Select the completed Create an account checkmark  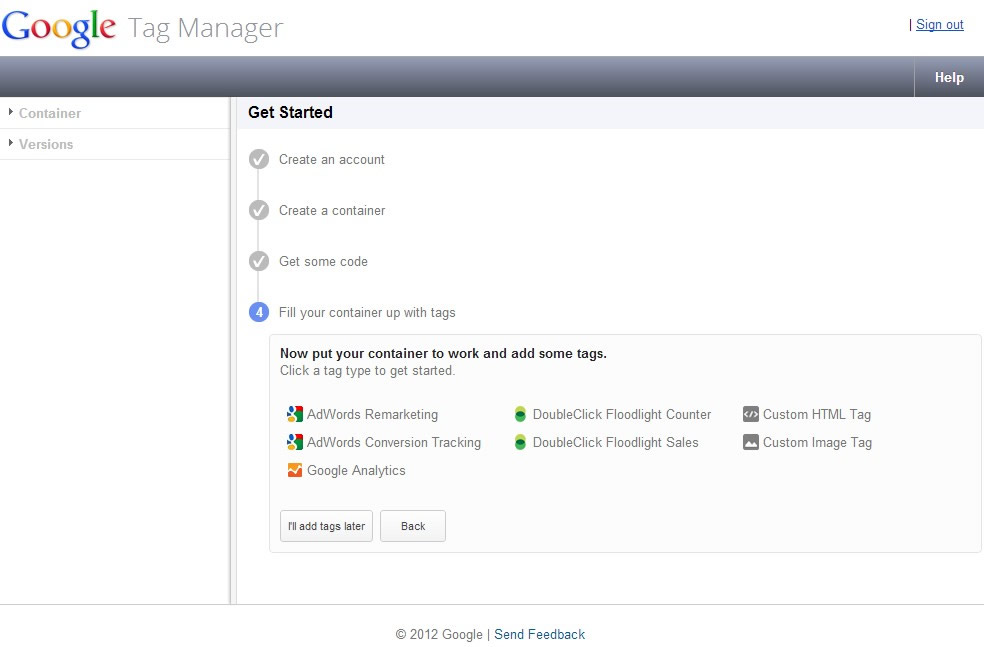[x=259, y=159]
